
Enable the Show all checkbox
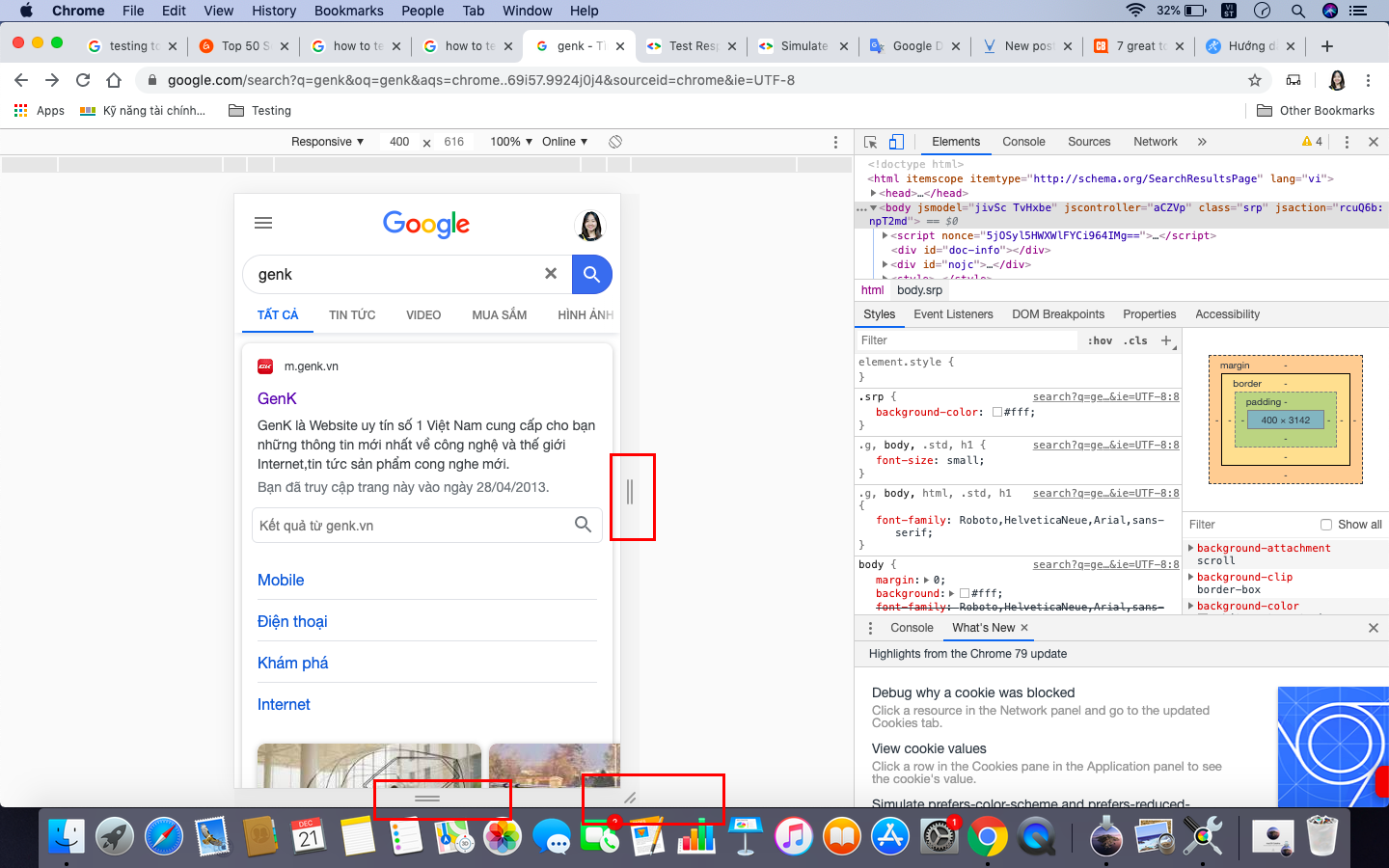1326,525
